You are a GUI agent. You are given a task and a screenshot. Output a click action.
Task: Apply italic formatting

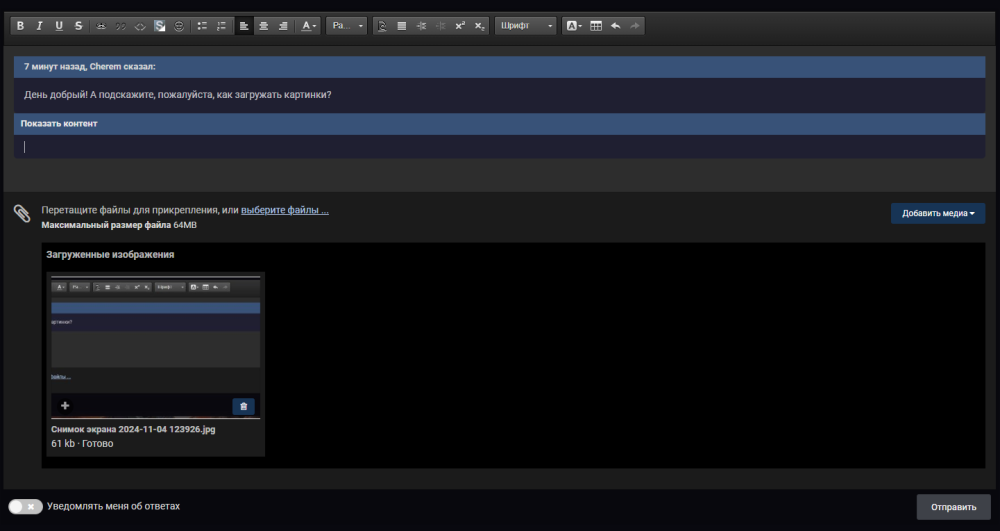39,26
